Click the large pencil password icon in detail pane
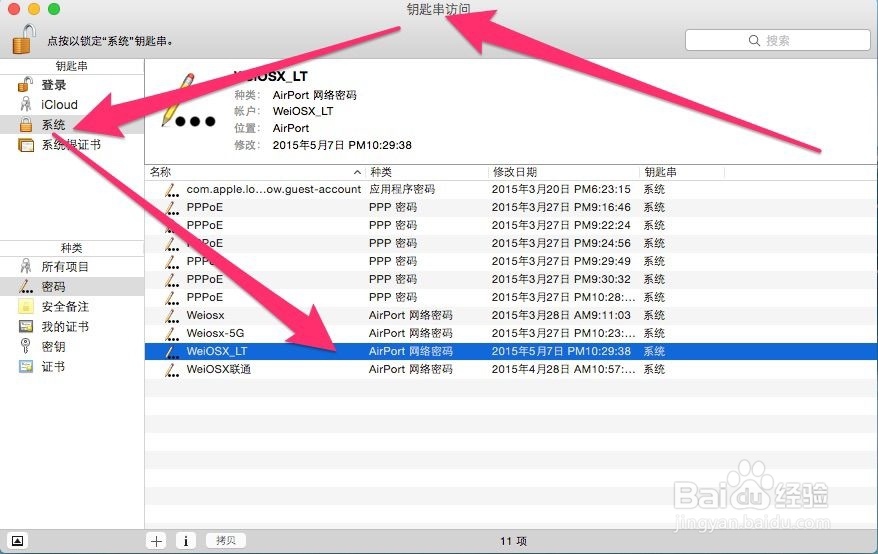Screen dimensions: 878x554 click(188, 102)
